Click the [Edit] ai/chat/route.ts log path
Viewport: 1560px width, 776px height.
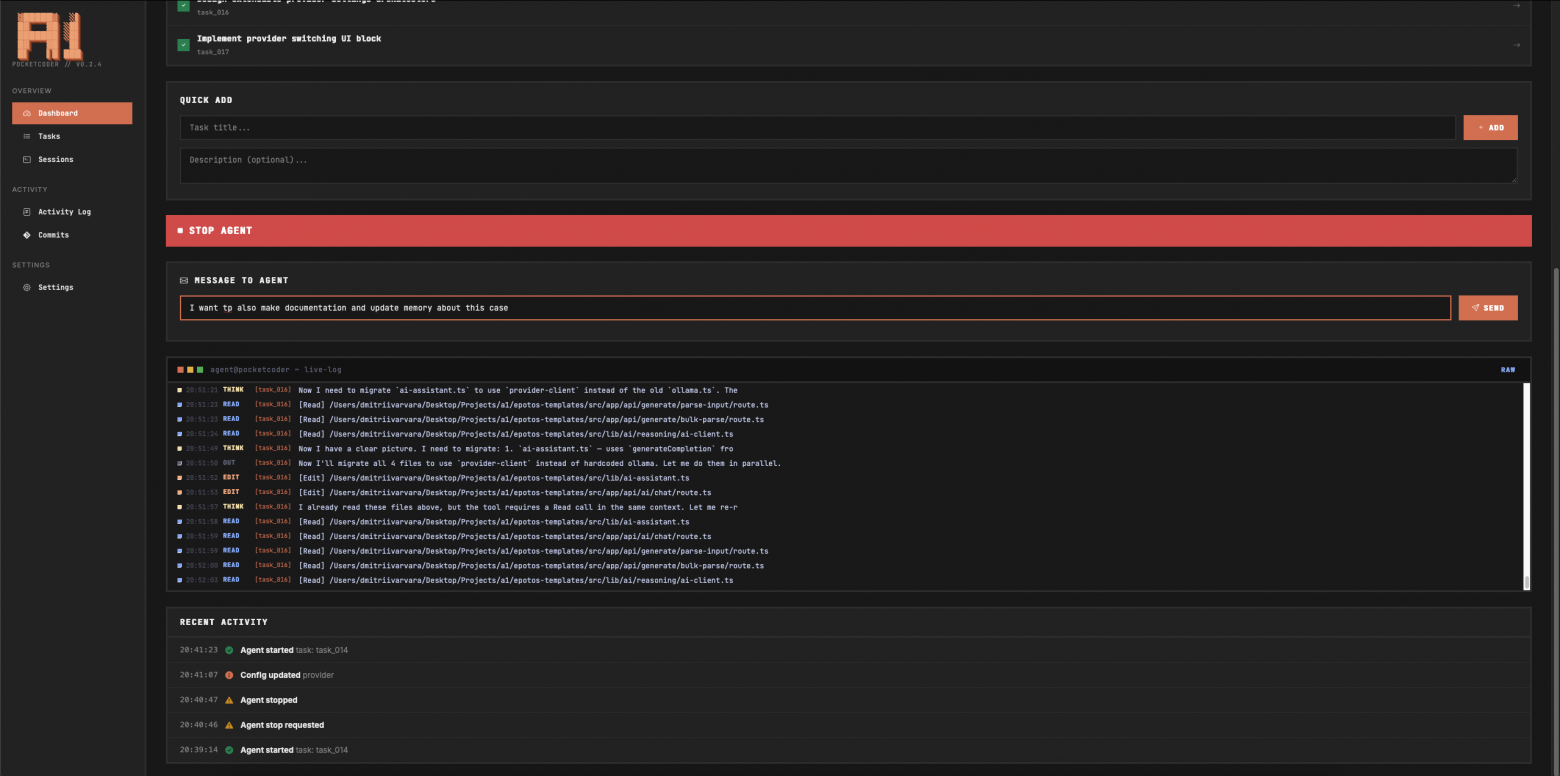[505, 493]
